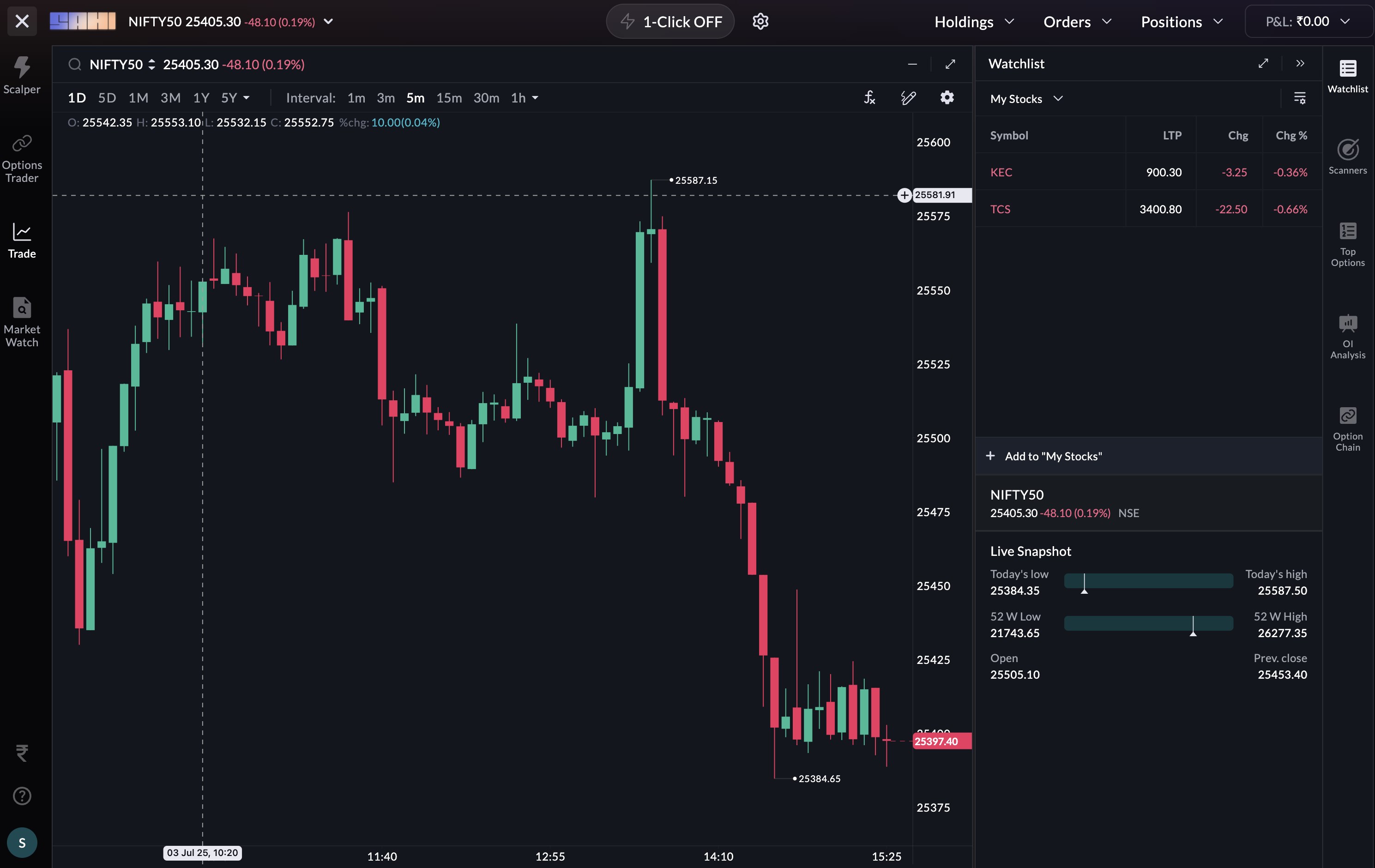1375x868 pixels.
Task: Set interval to 1m
Action: [356, 98]
